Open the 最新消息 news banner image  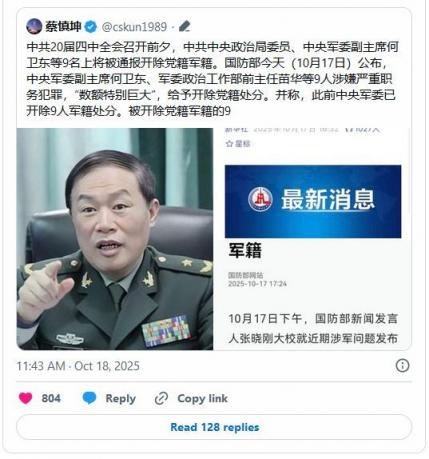(313, 201)
